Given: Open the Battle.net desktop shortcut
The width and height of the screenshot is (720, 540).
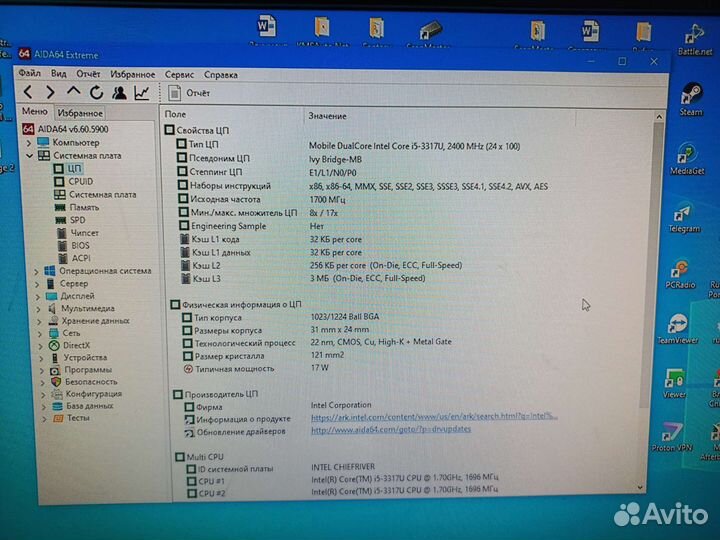Looking at the screenshot, I should point(695,40).
